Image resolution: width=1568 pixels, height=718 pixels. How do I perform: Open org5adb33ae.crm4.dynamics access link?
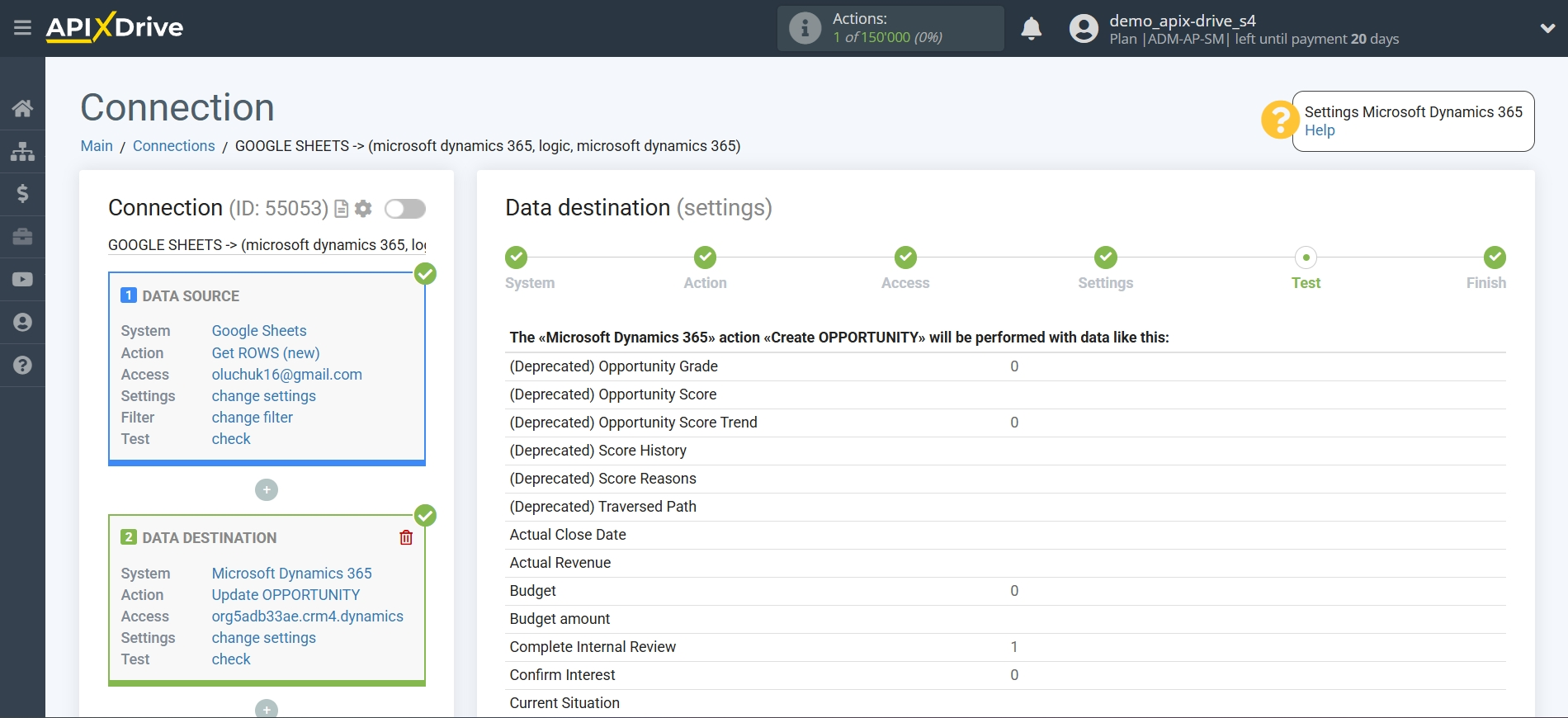pyautogui.click(x=308, y=616)
